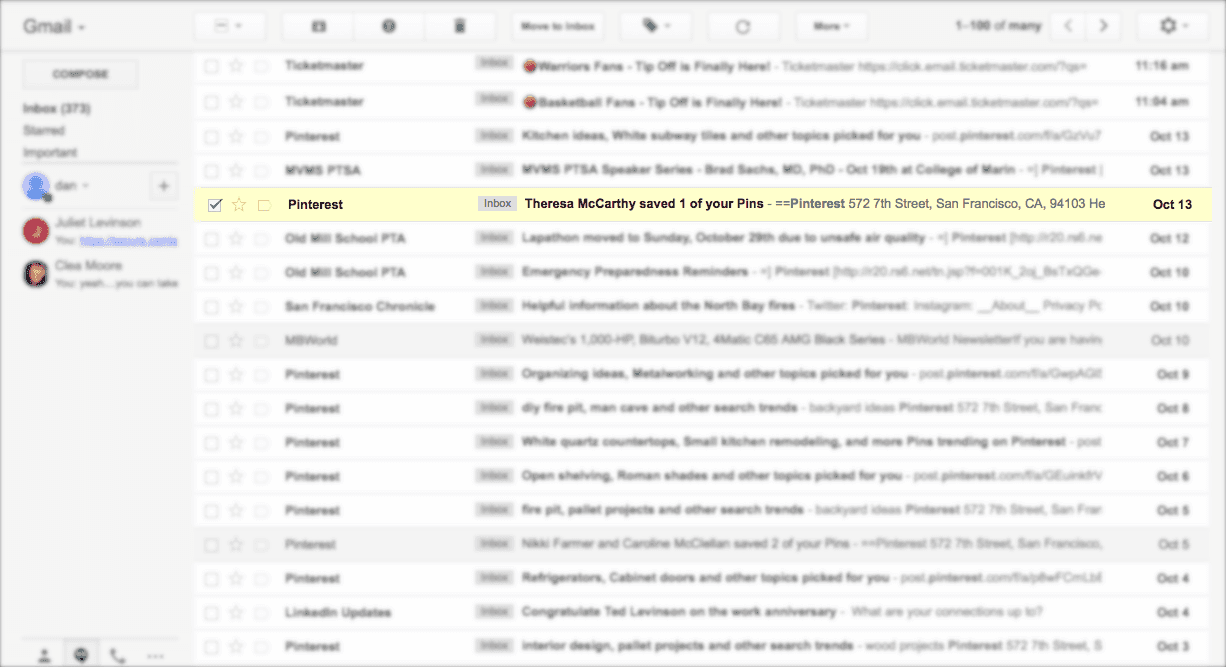Tick the MBWorld email checkbox
The width and height of the screenshot is (1226, 667).
(x=211, y=340)
